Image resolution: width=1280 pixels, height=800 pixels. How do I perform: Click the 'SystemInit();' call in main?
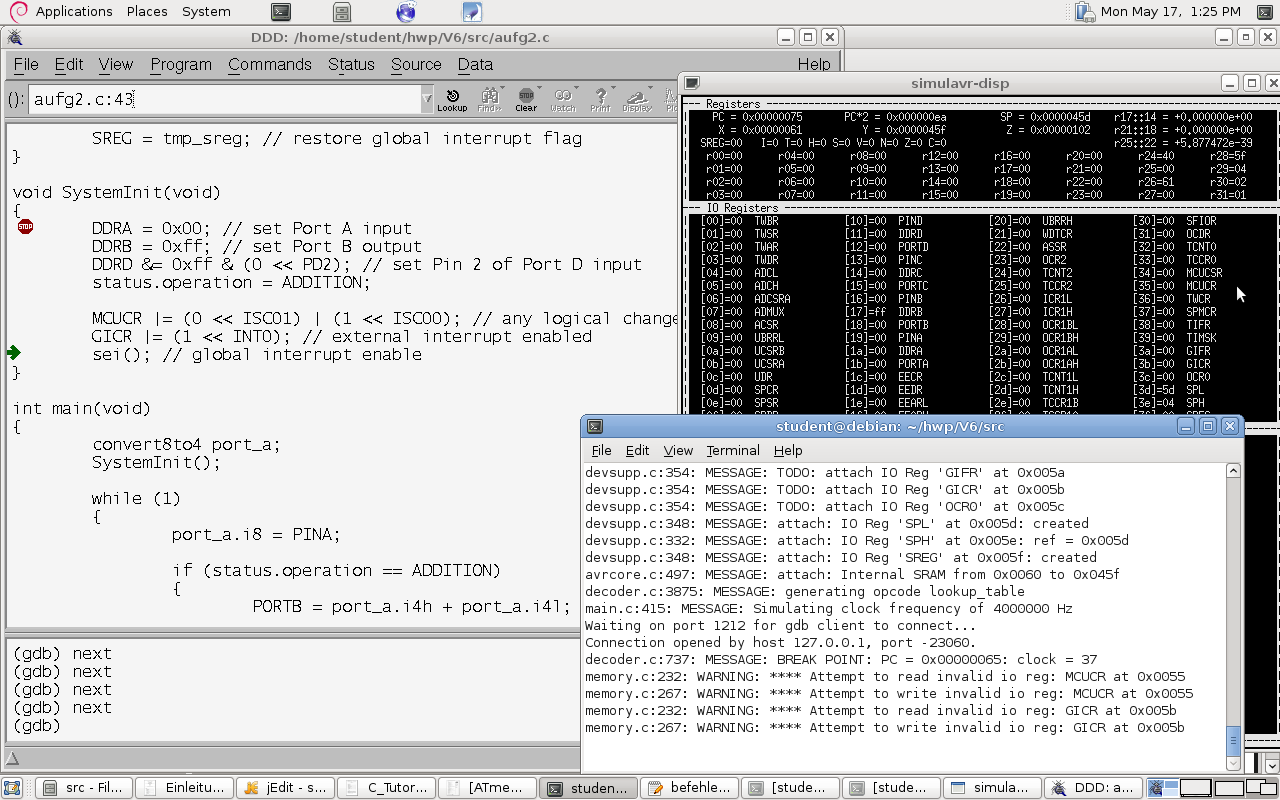coord(156,463)
